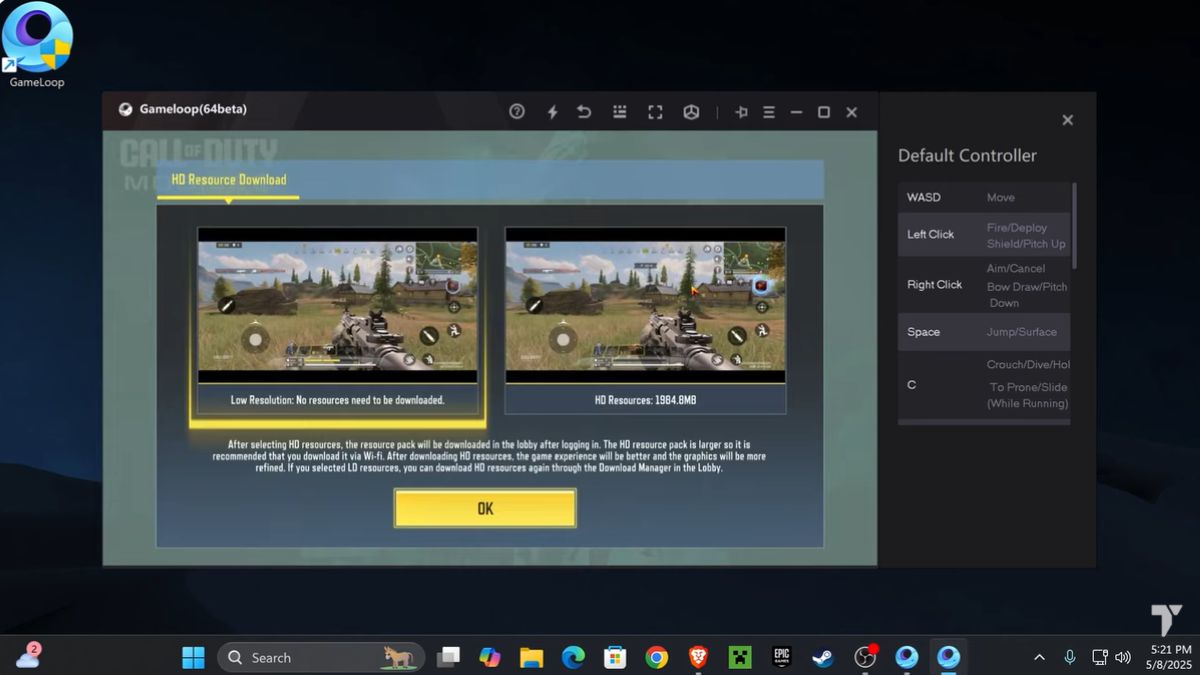1200x675 pixels.
Task: Open the GameLoop desktop shortcut
Action: click(37, 45)
